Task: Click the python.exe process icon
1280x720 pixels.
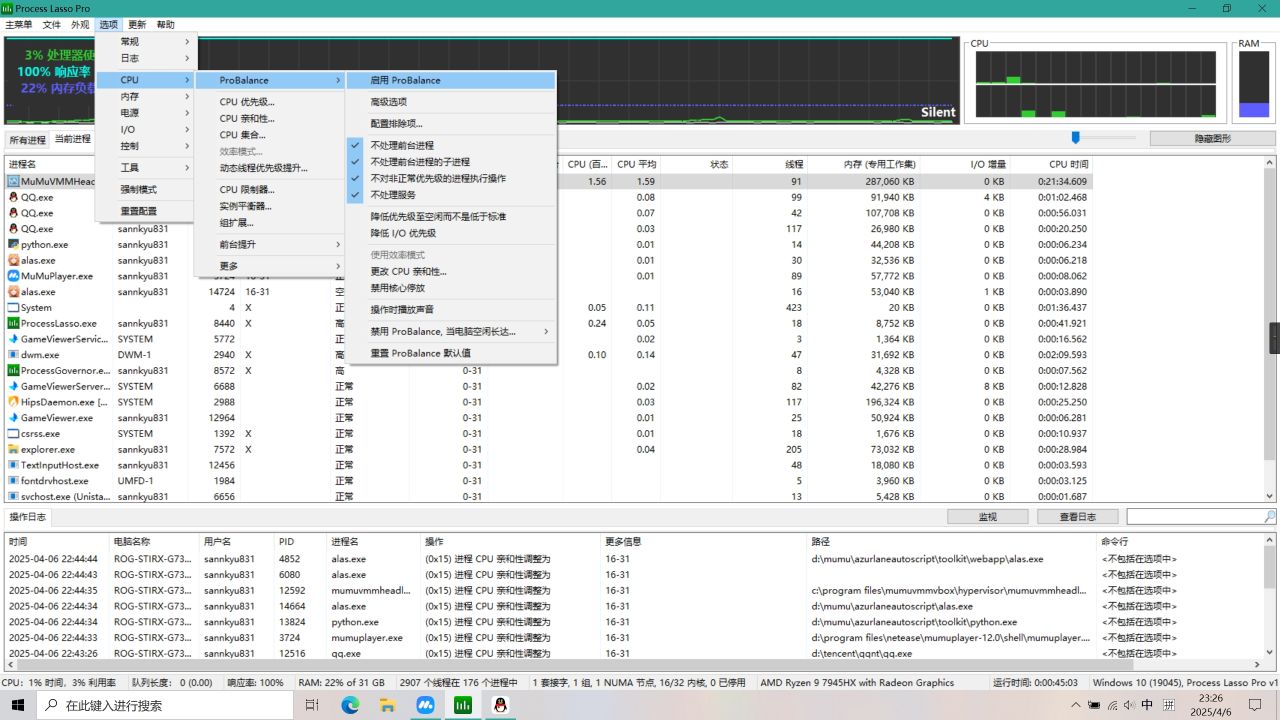Action: (x=14, y=244)
